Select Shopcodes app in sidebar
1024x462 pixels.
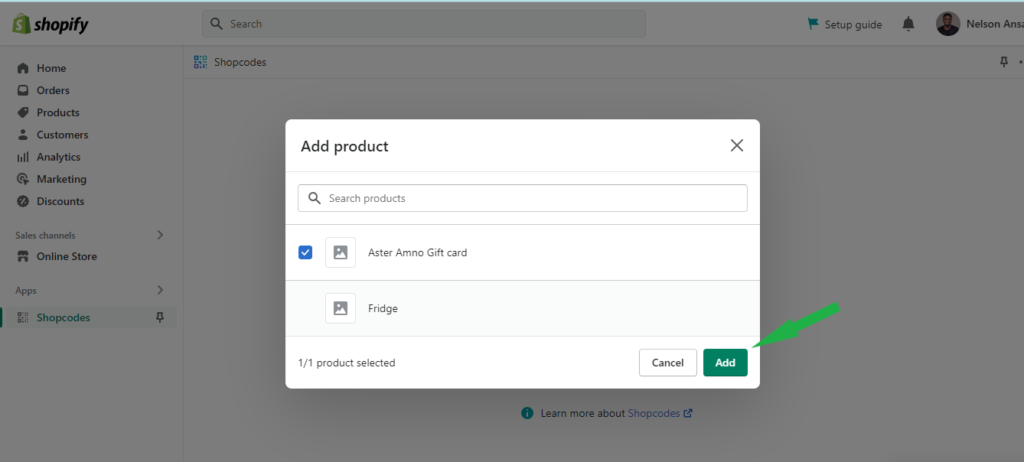(63, 318)
